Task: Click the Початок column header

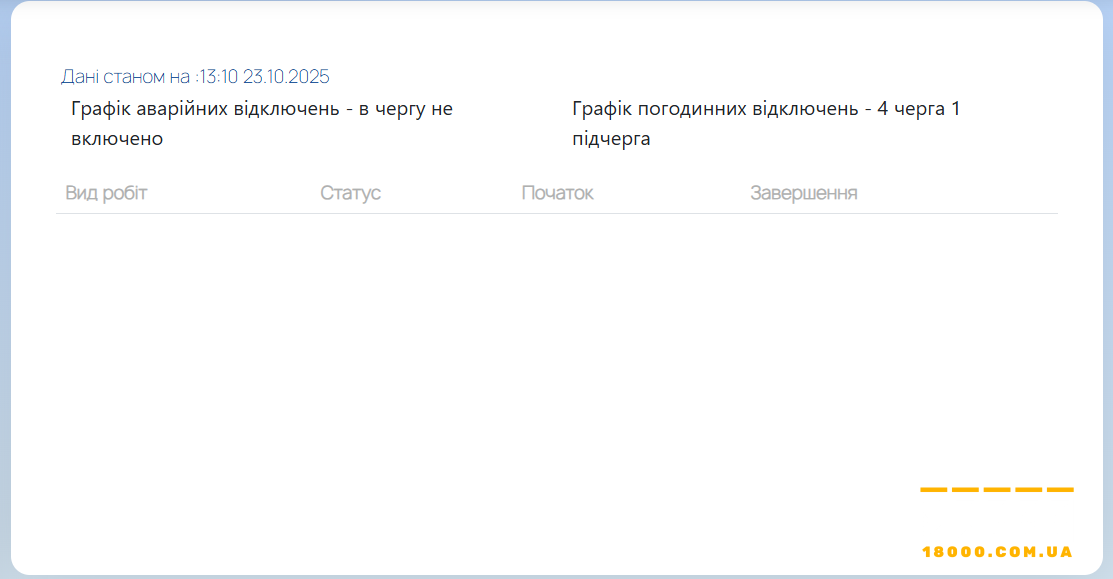Action: click(x=557, y=193)
